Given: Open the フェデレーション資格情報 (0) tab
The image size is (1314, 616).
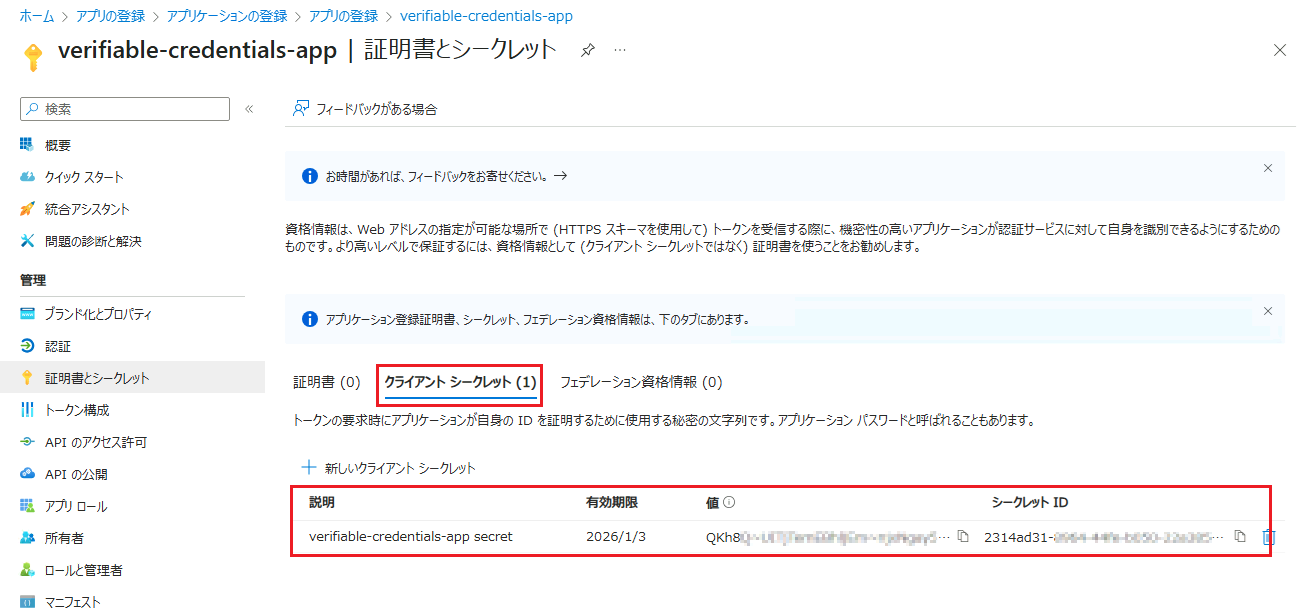Looking at the screenshot, I should pyautogui.click(x=640, y=382).
